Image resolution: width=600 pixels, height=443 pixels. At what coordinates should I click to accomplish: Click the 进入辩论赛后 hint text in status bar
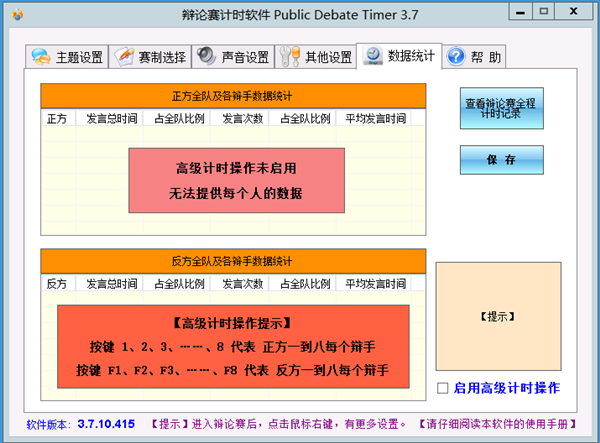[279, 424]
